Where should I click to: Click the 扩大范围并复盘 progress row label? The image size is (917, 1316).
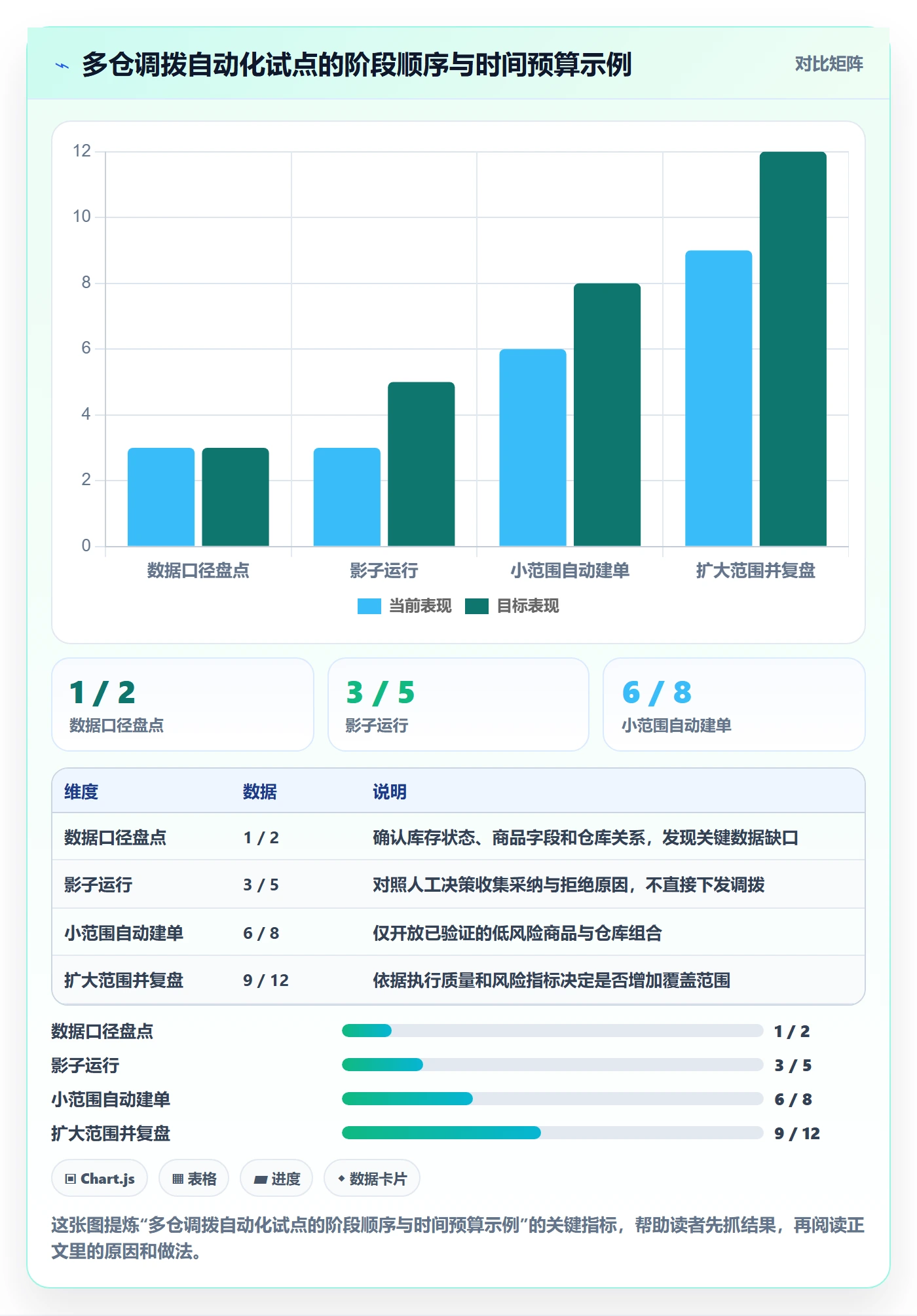click(x=111, y=1133)
